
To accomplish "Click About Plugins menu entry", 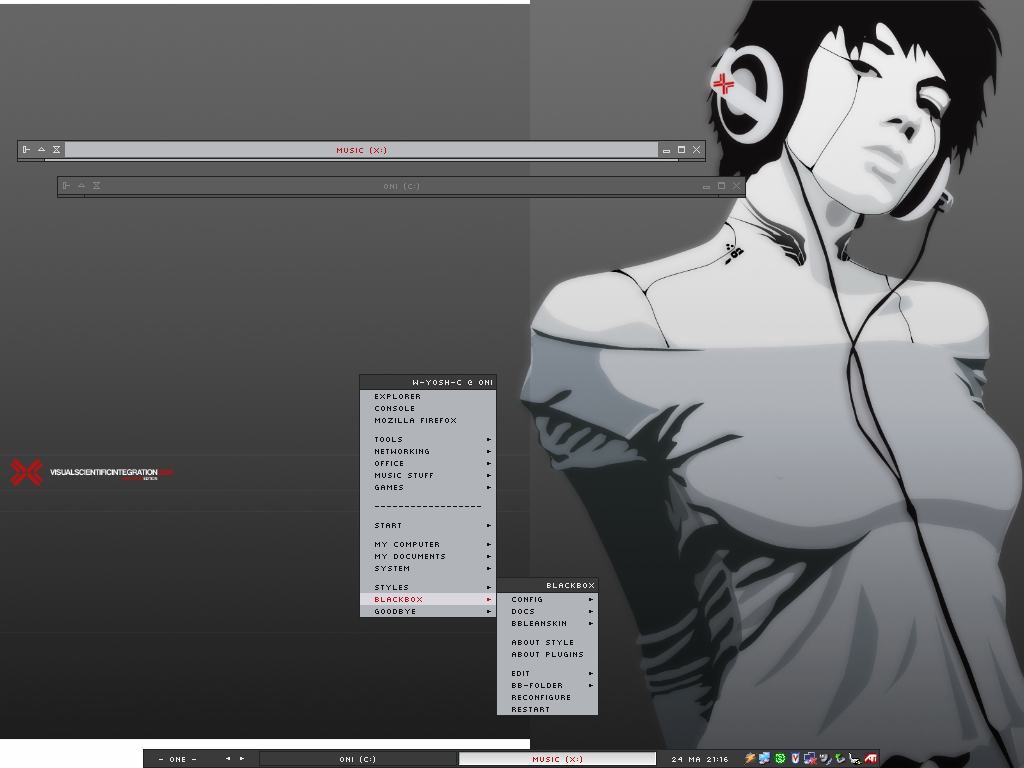I will point(547,654).
